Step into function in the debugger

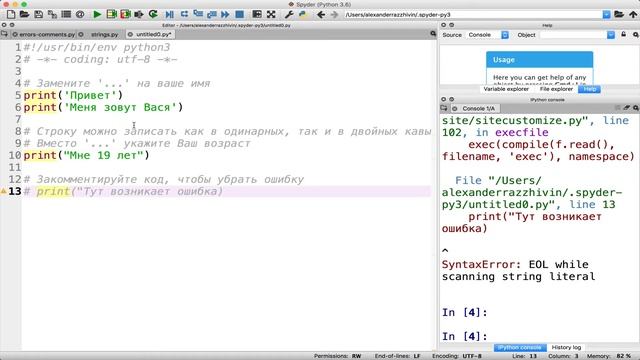198,15
